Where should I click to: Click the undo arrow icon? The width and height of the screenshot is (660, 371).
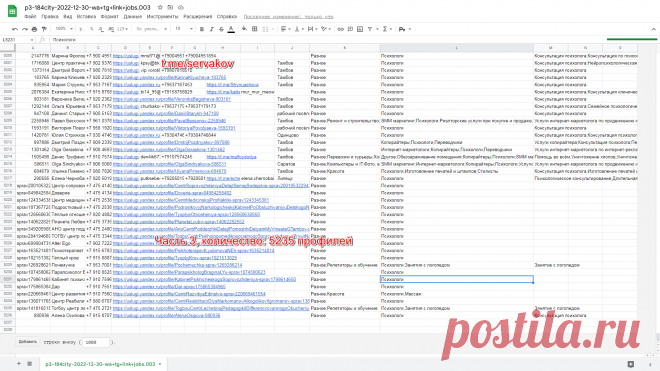coord(15,29)
